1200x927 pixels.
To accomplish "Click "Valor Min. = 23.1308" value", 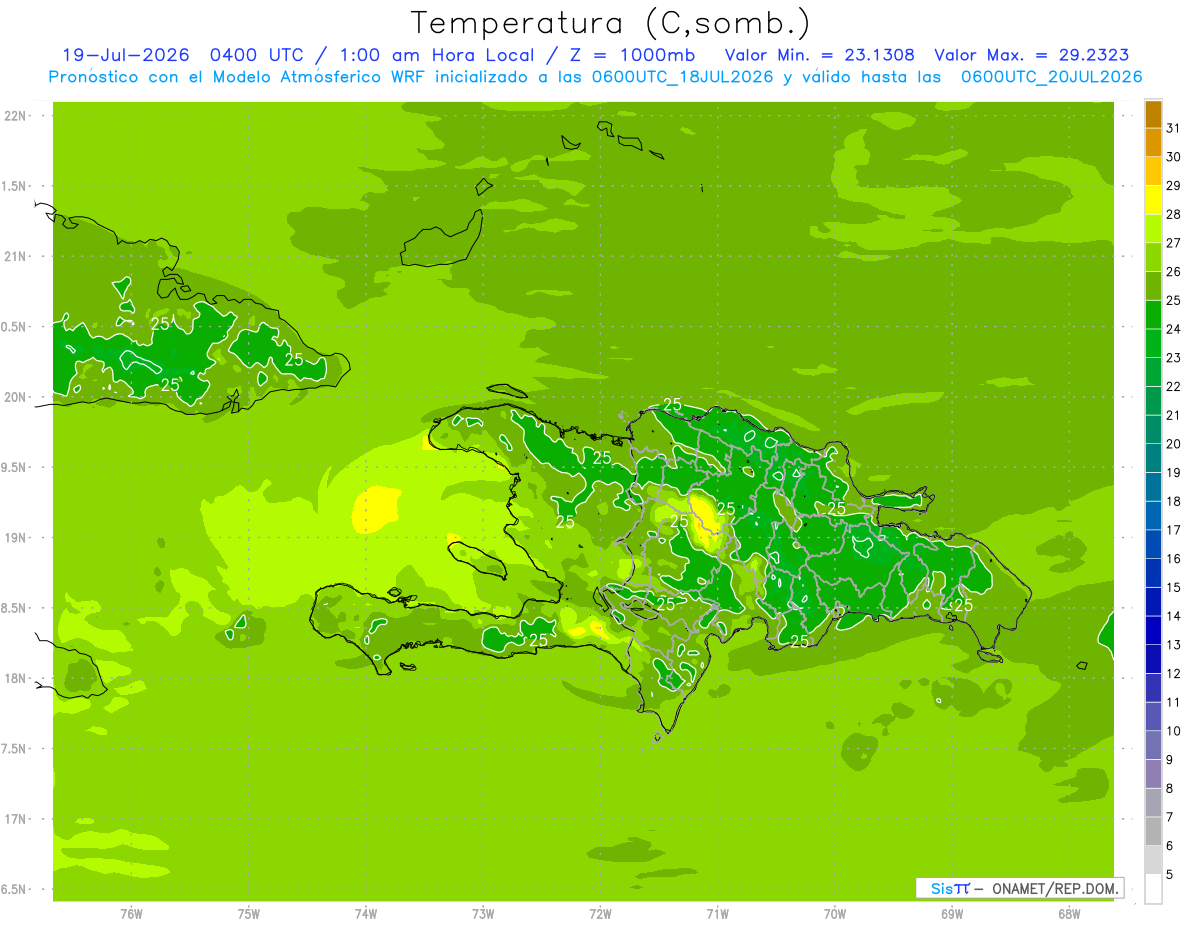I will 819,55.
